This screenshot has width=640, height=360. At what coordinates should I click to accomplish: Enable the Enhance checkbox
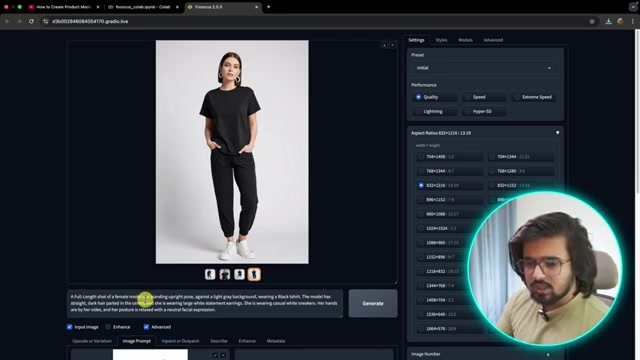click(x=108, y=327)
